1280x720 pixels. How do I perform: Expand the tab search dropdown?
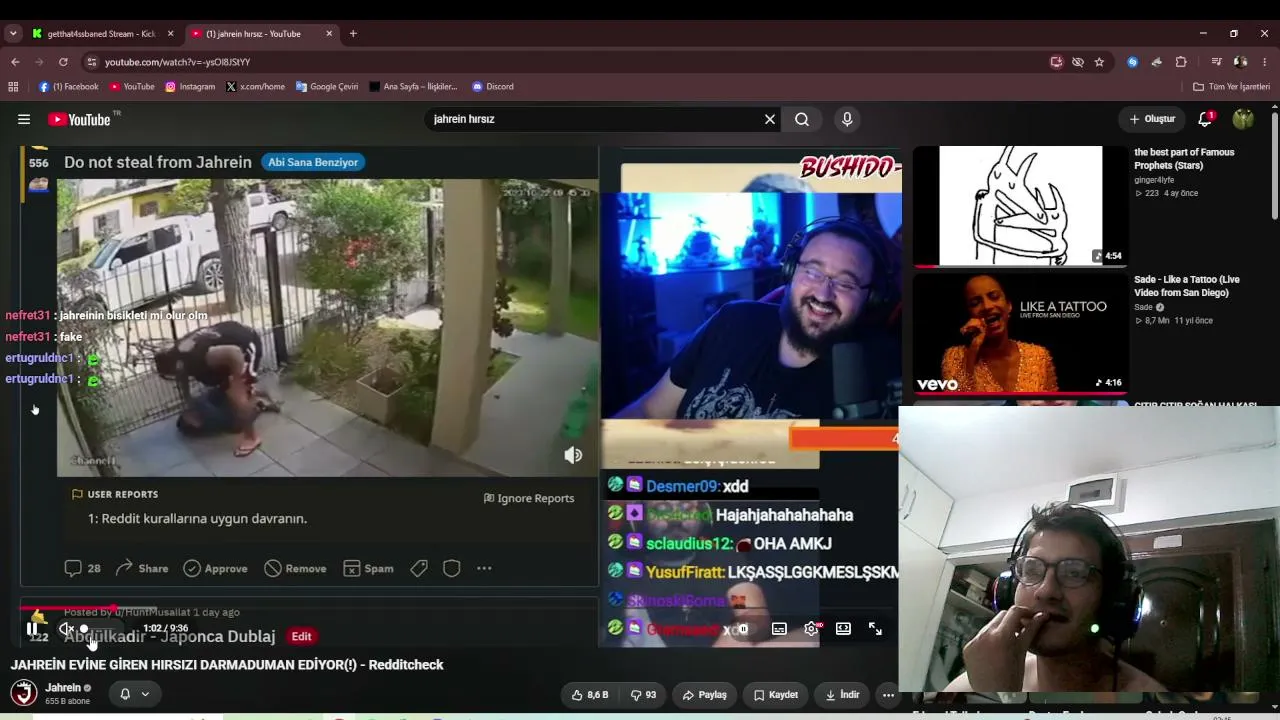13,34
